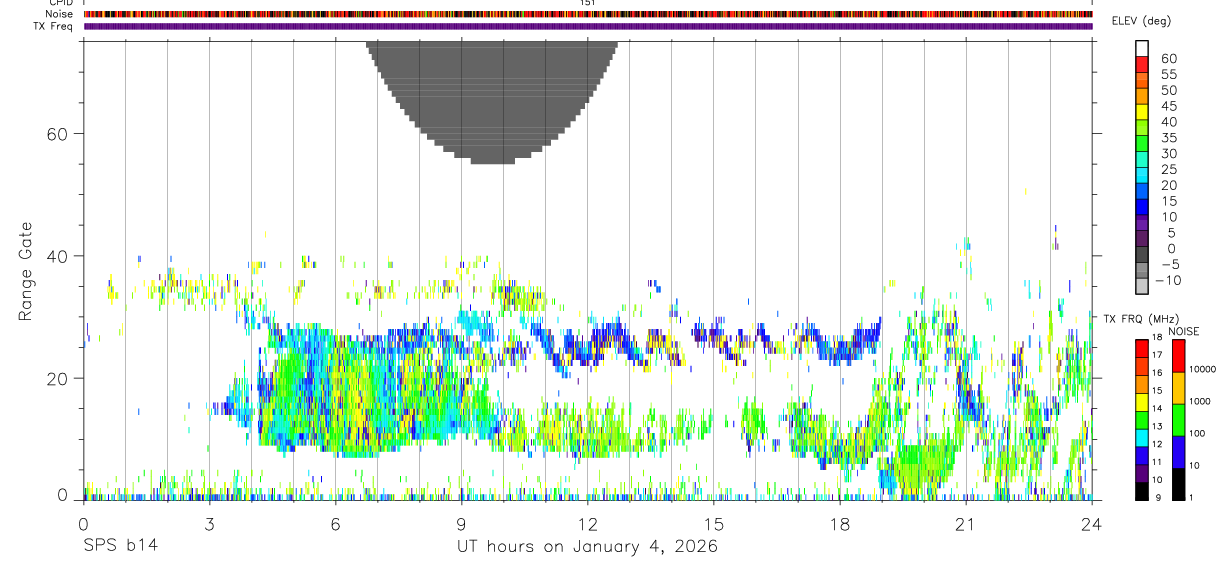Click the '9' tick label on the UT hours axis
The width and height of the screenshot is (1228, 567).
tap(461, 524)
